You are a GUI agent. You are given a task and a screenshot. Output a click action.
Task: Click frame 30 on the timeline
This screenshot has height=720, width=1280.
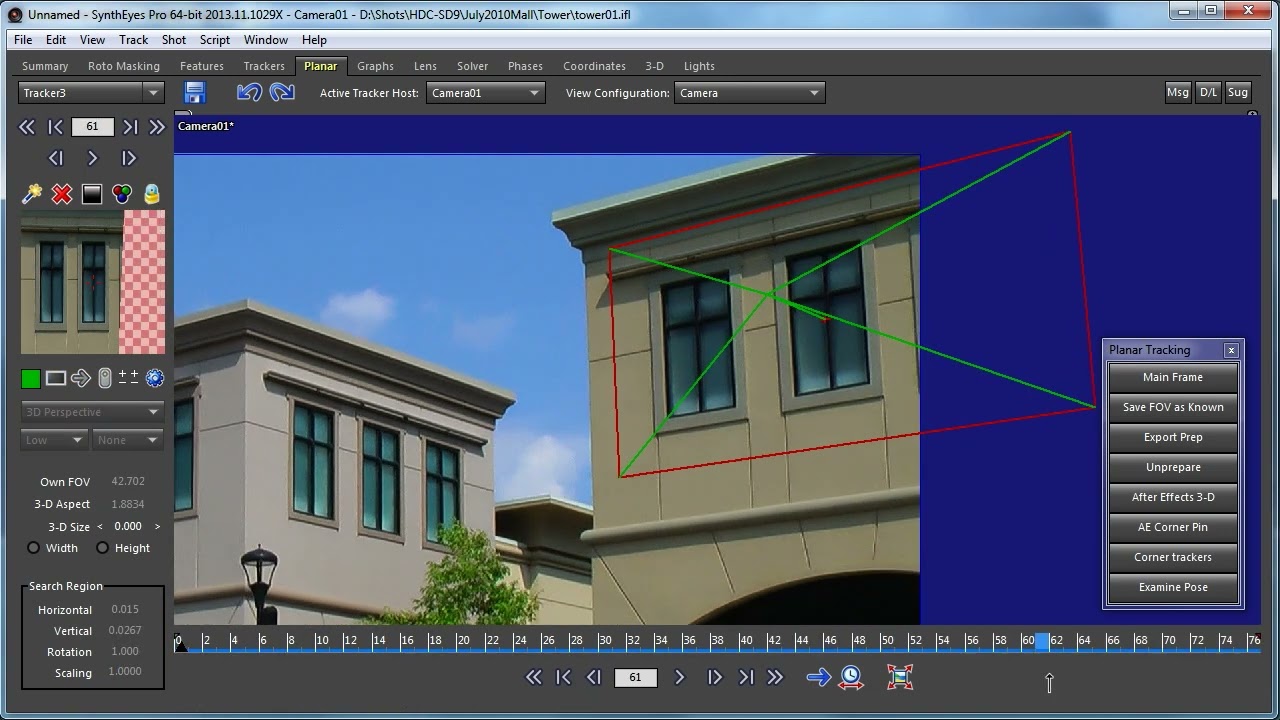[x=605, y=640]
